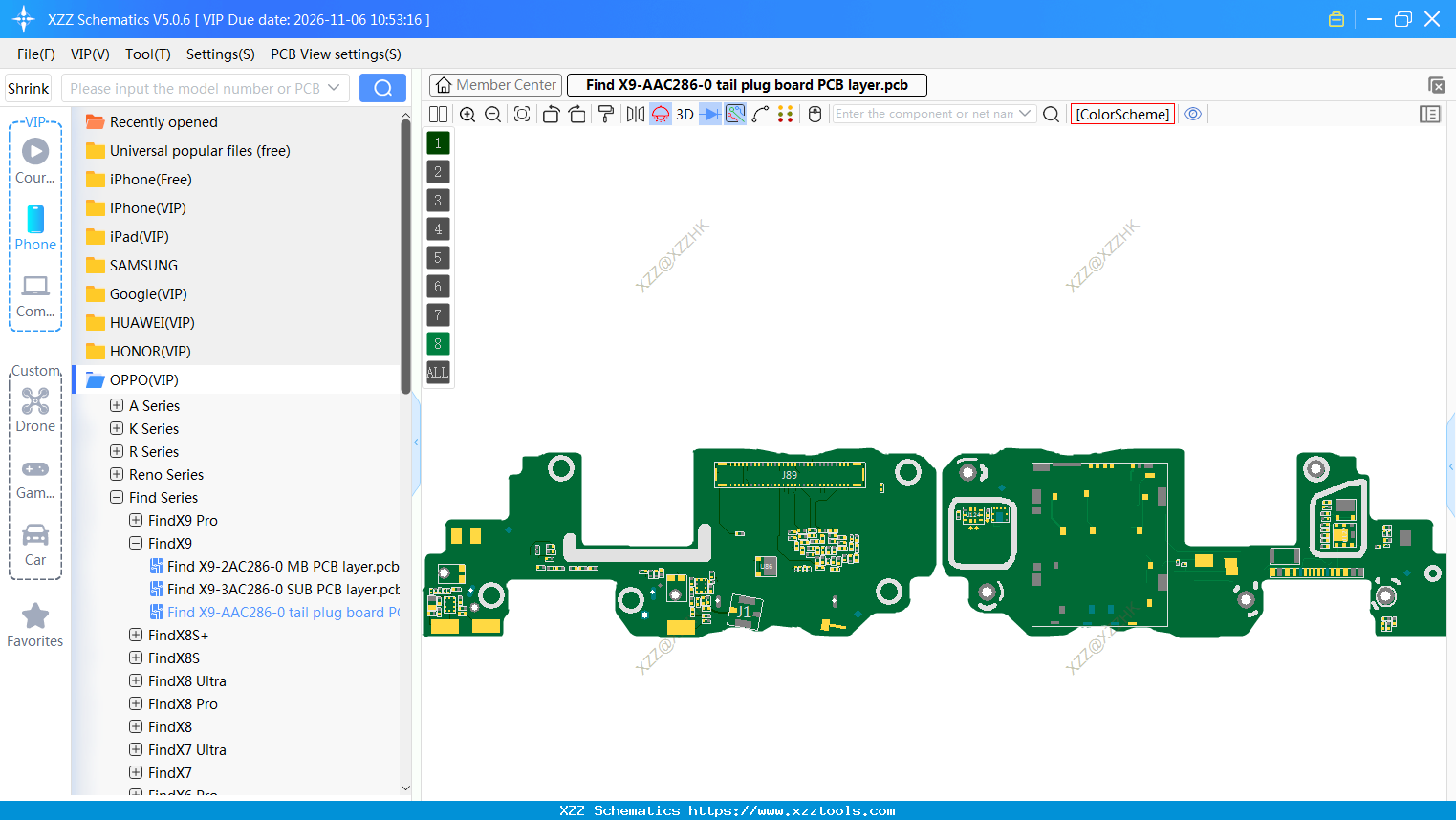The width and height of the screenshot is (1456, 820).
Task: Toggle the diode symbol icon
Action: 710,114
